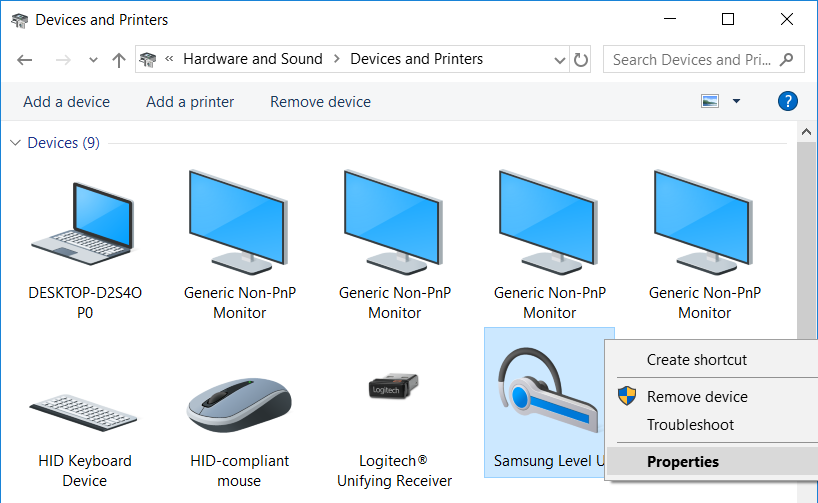This screenshot has height=503, width=818.
Task: Click the scrollbar up arrow
Action: click(807, 132)
